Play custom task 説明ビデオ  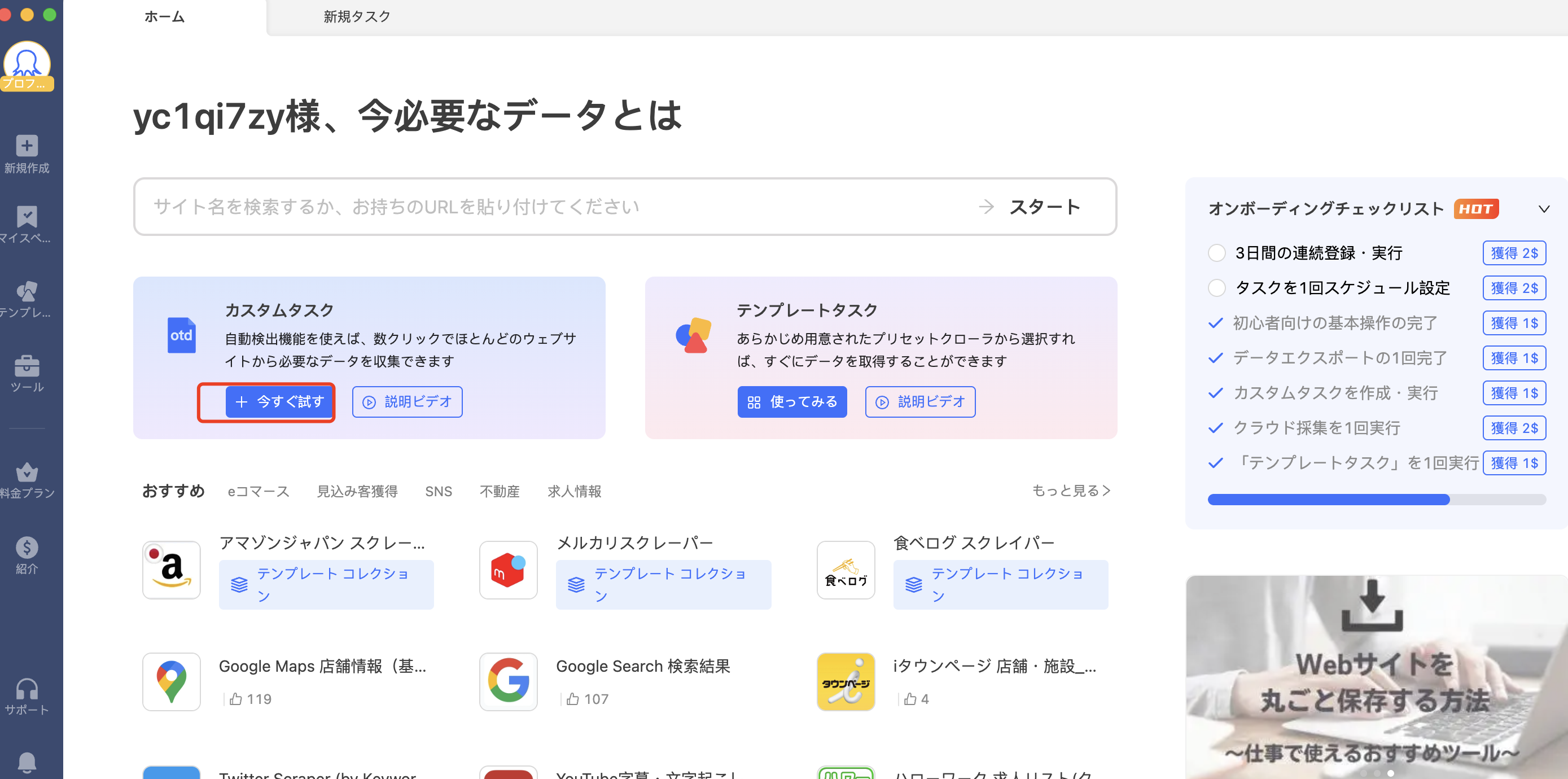click(407, 402)
